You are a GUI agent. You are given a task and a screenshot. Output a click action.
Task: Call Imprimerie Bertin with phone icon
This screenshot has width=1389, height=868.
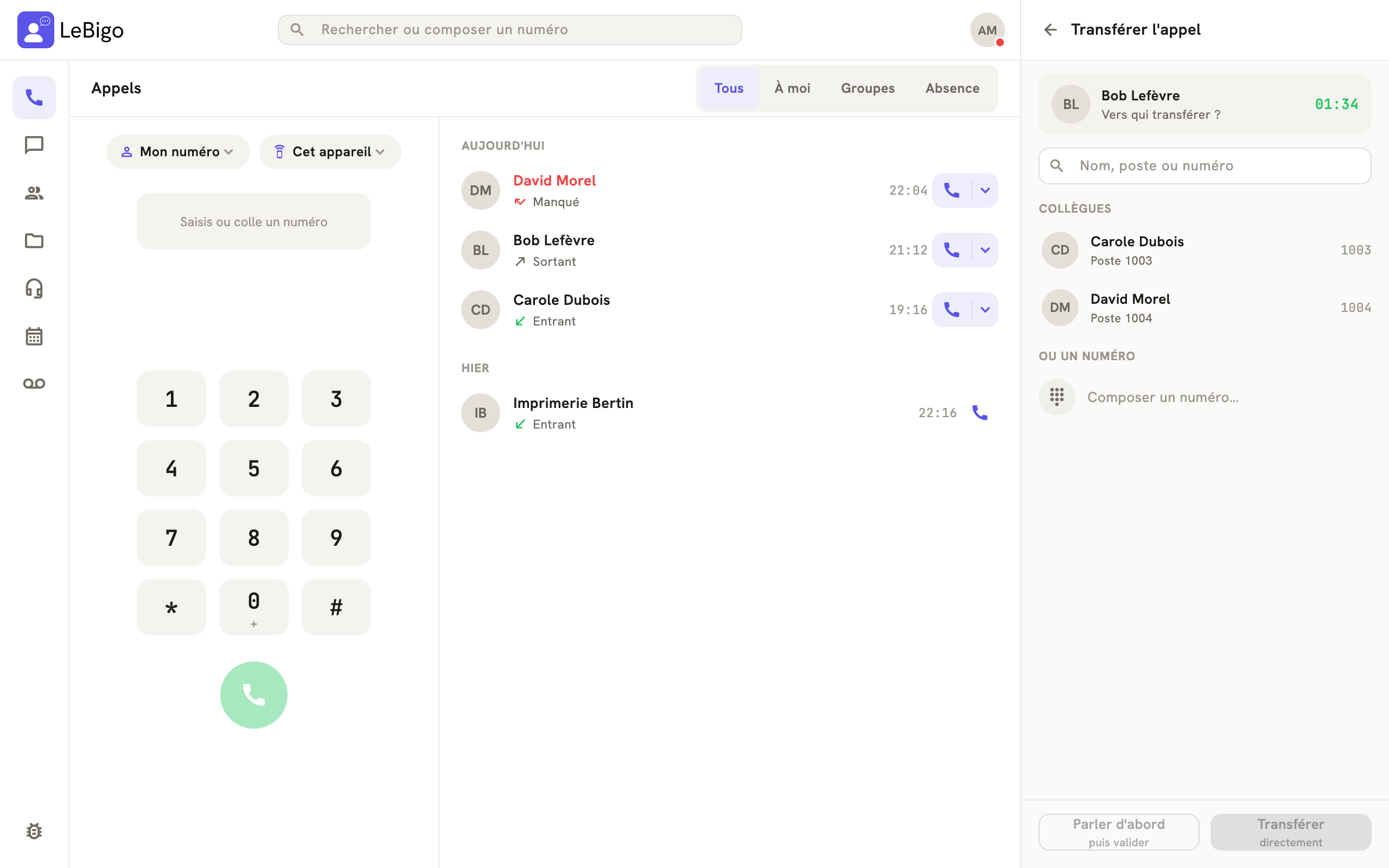[x=980, y=413]
